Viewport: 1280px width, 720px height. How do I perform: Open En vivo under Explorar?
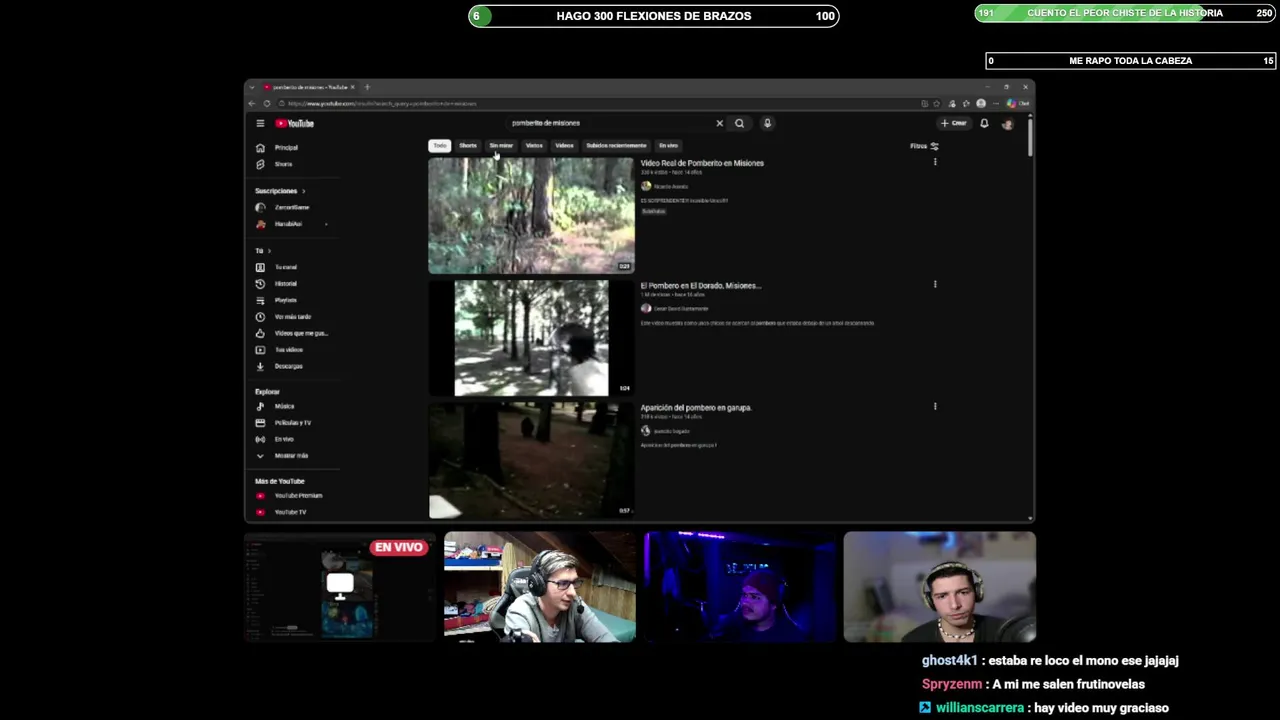(x=276, y=439)
